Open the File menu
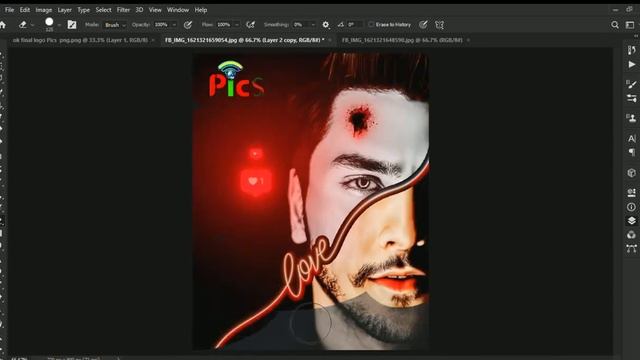This screenshot has height=360, width=640. 9,10
